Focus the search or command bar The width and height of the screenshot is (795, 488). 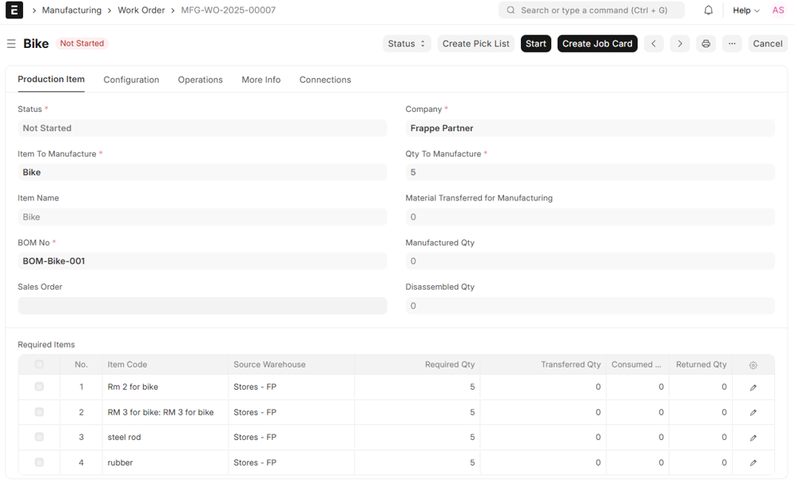591,10
